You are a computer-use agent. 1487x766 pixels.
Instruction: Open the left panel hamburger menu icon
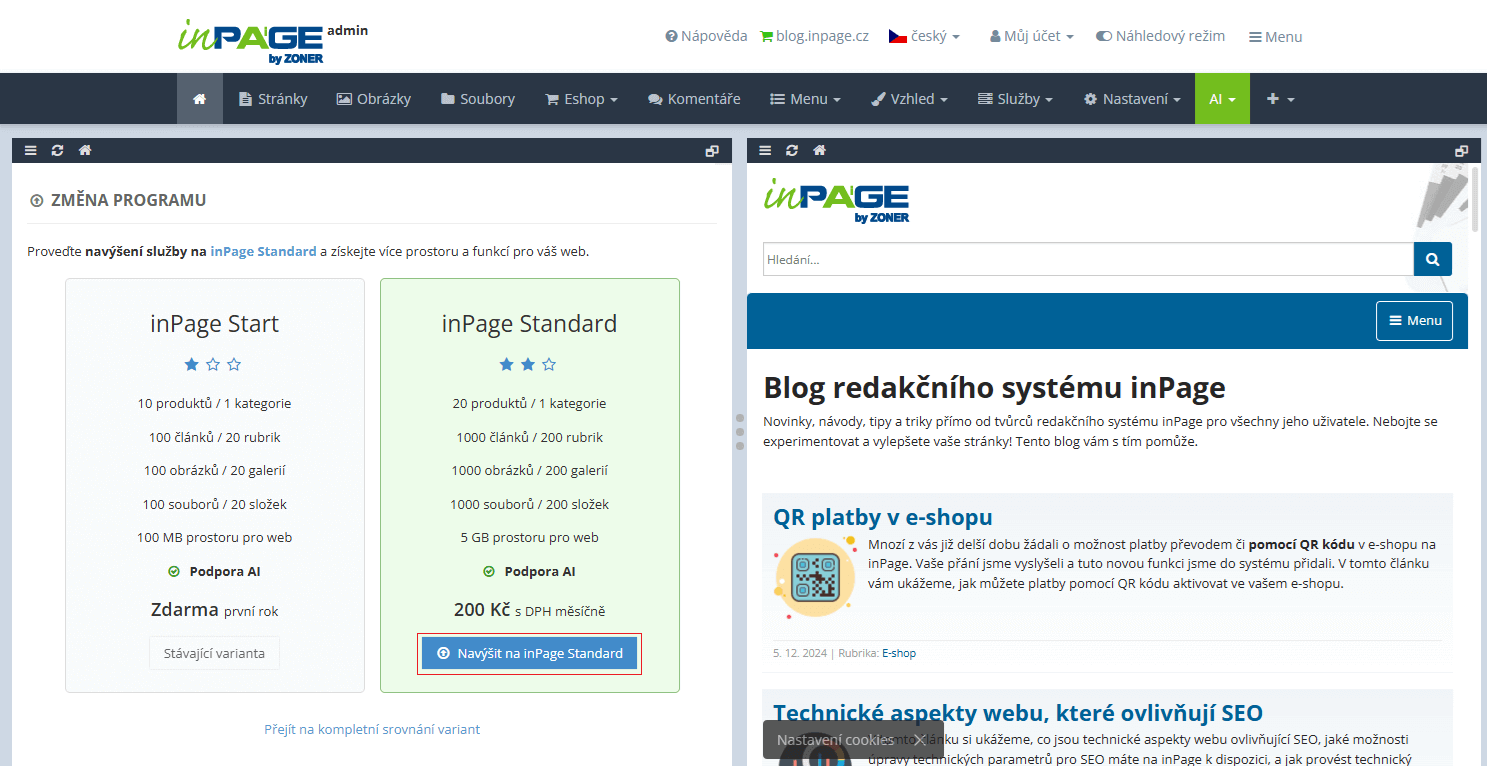coord(31,150)
